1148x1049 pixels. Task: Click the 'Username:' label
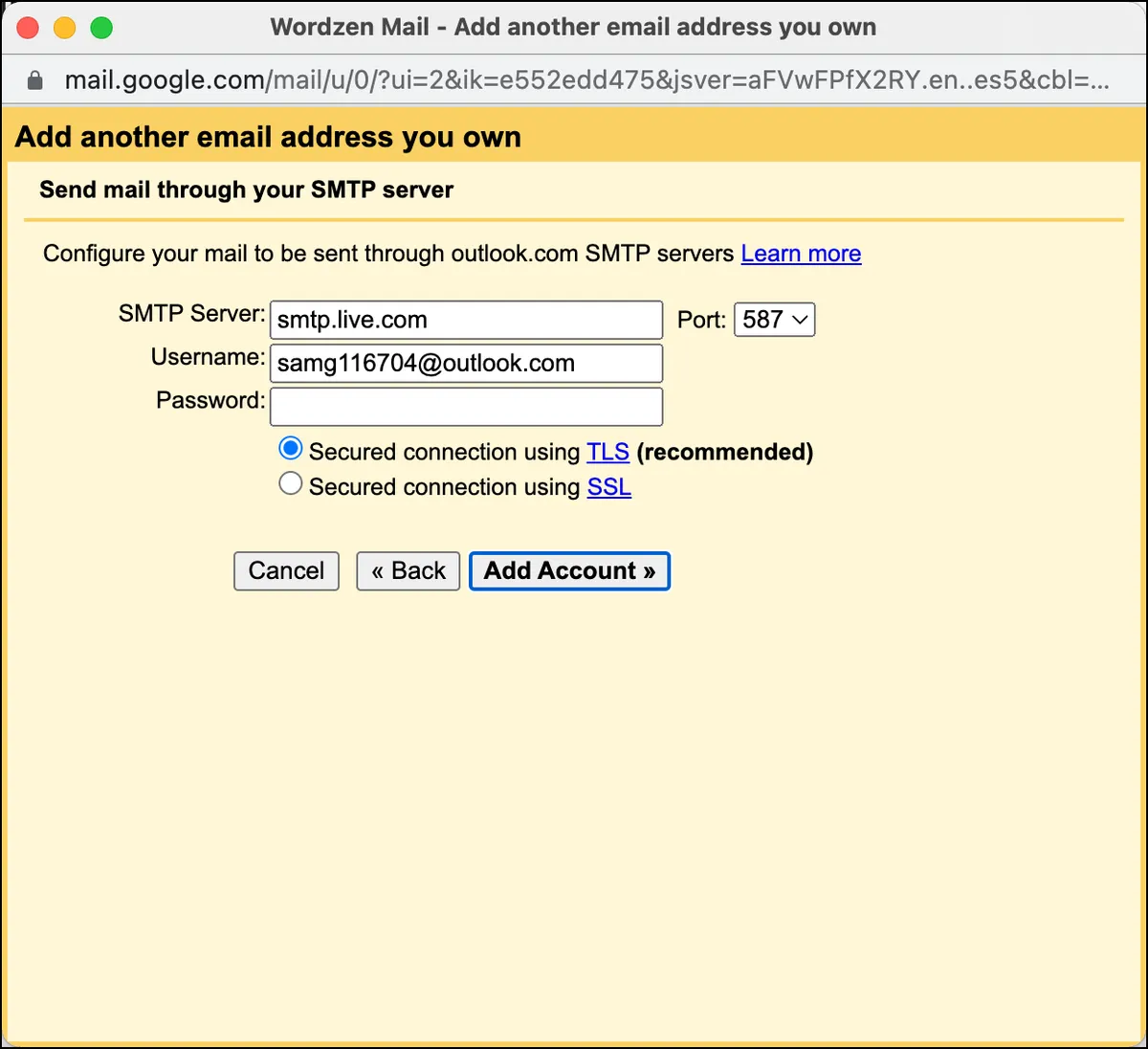[208, 357]
